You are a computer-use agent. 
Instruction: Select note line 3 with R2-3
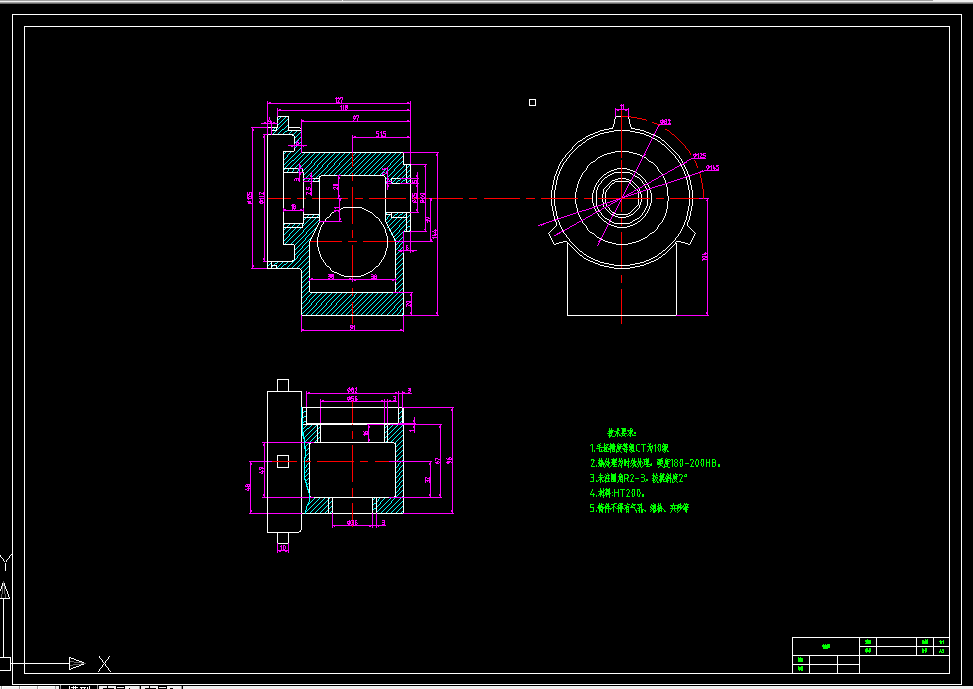pyautogui.click(x=639, y=478)
